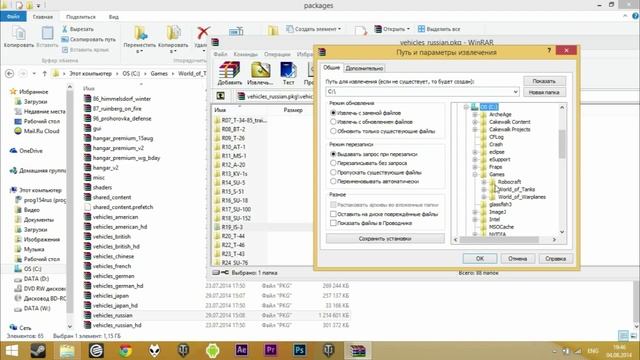Click the help question mark in extraction dialog

pyautogui.click(x=549, y=51)
